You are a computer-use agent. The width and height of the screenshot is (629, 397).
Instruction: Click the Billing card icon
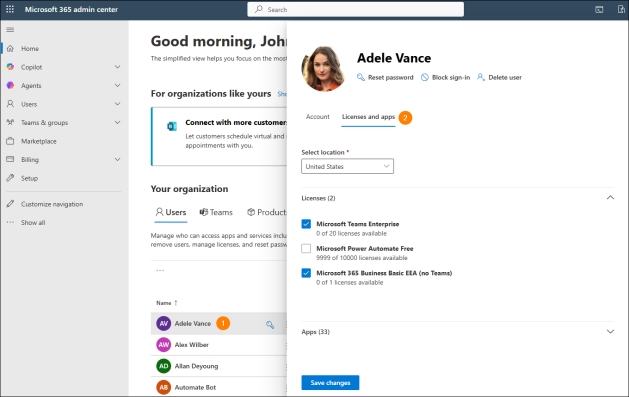tap(10, 159)
